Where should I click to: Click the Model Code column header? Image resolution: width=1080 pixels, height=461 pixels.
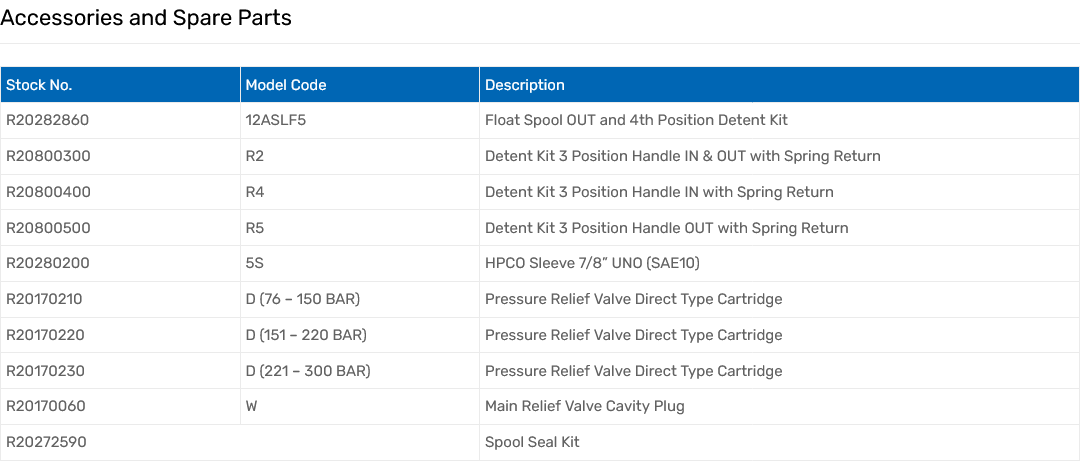286,85
